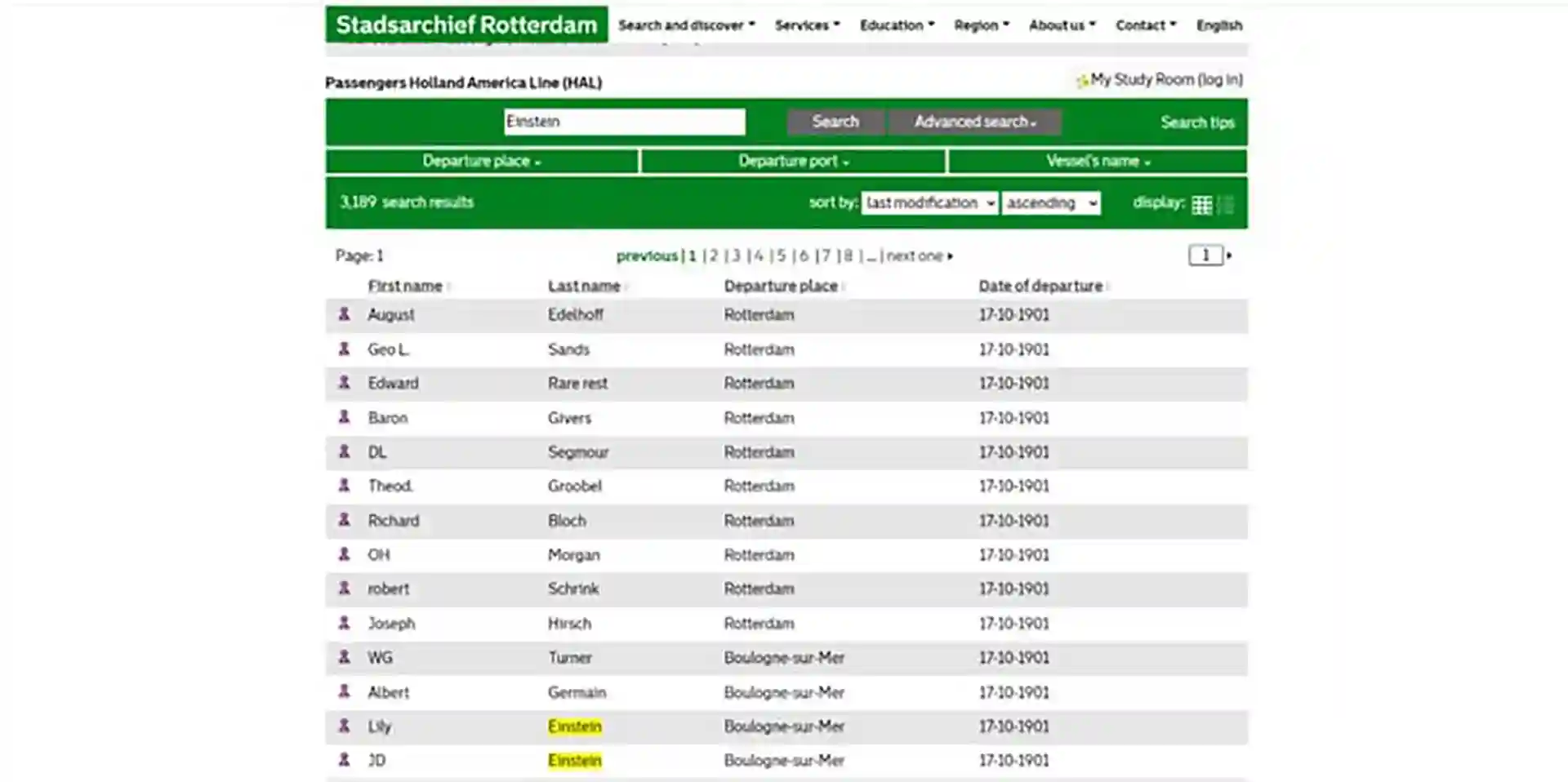
Task: Click person icon in Richard Bloch row
Action: pos(344,520)
